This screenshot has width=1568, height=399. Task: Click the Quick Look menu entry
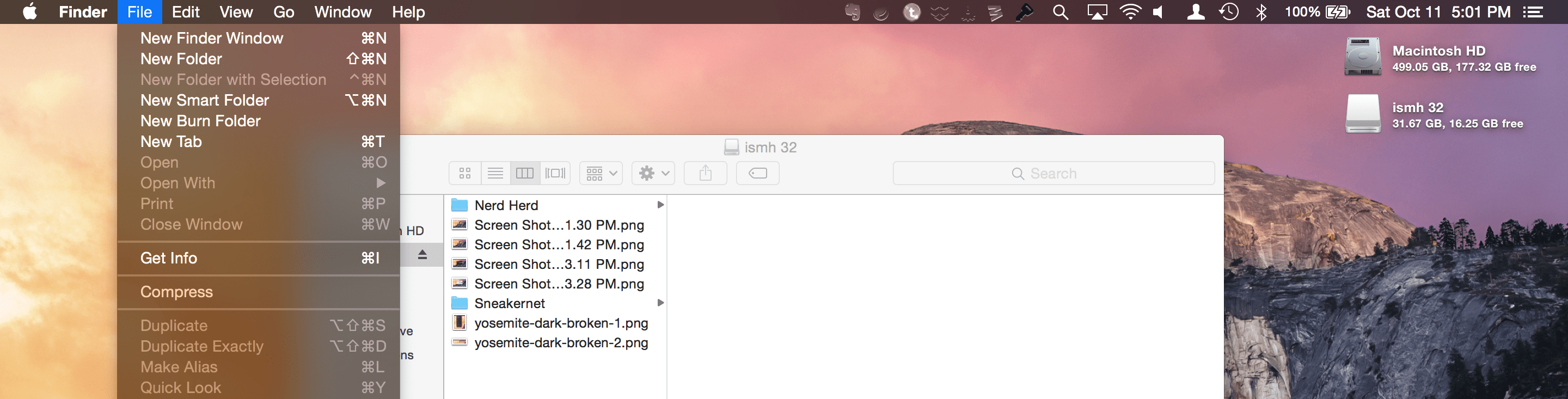(x=259, y=388)
